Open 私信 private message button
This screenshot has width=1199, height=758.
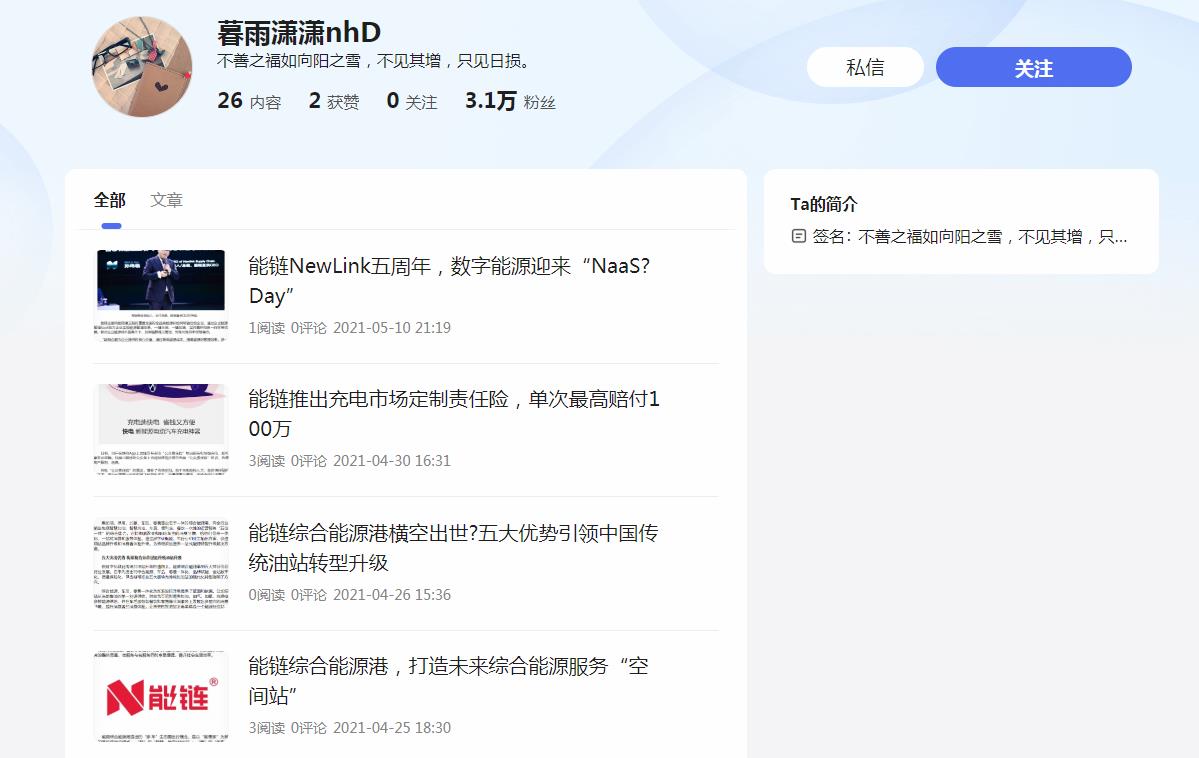[x=865, y=67]
